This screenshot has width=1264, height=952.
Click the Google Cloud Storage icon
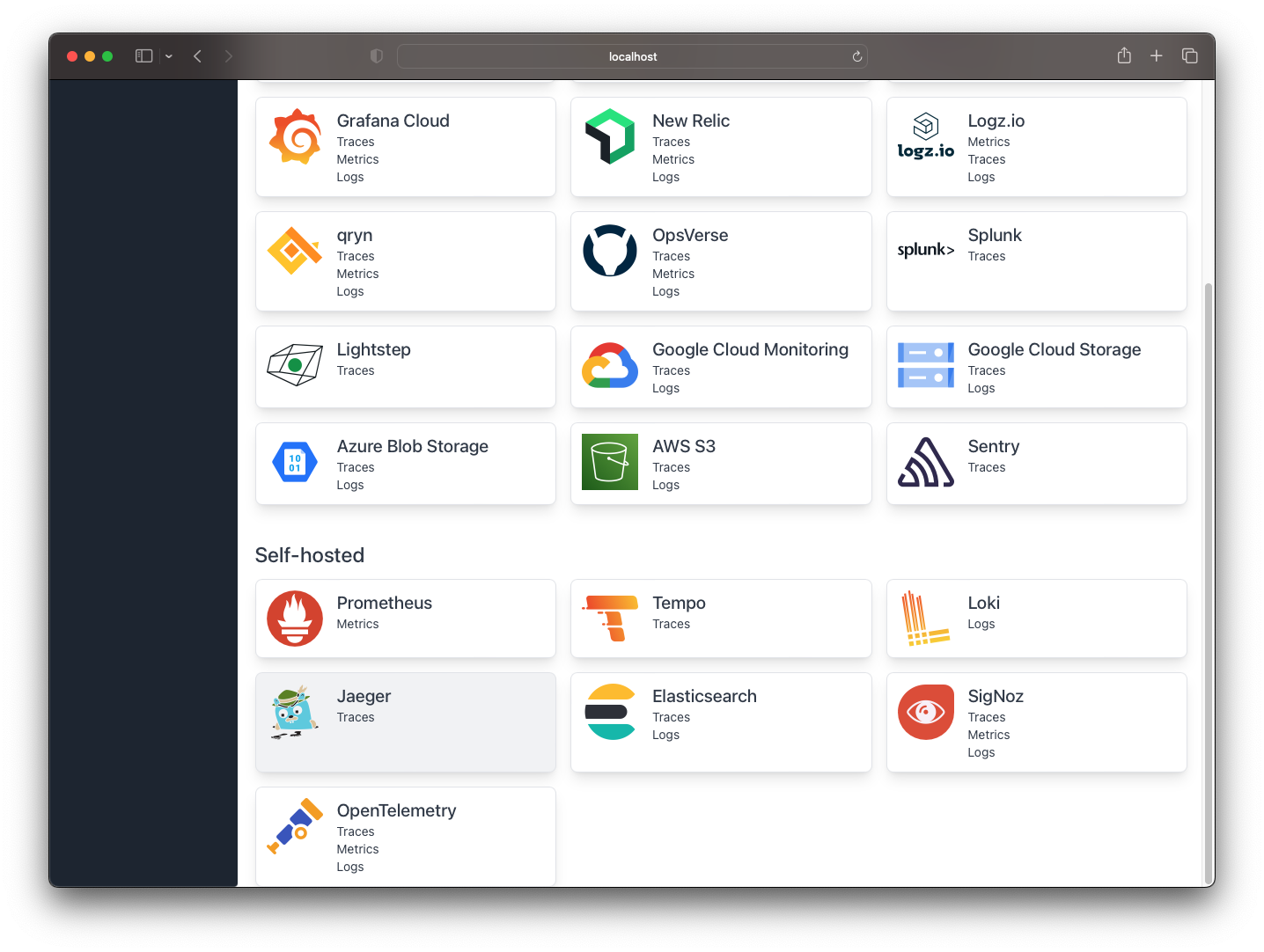coord(925,365)
